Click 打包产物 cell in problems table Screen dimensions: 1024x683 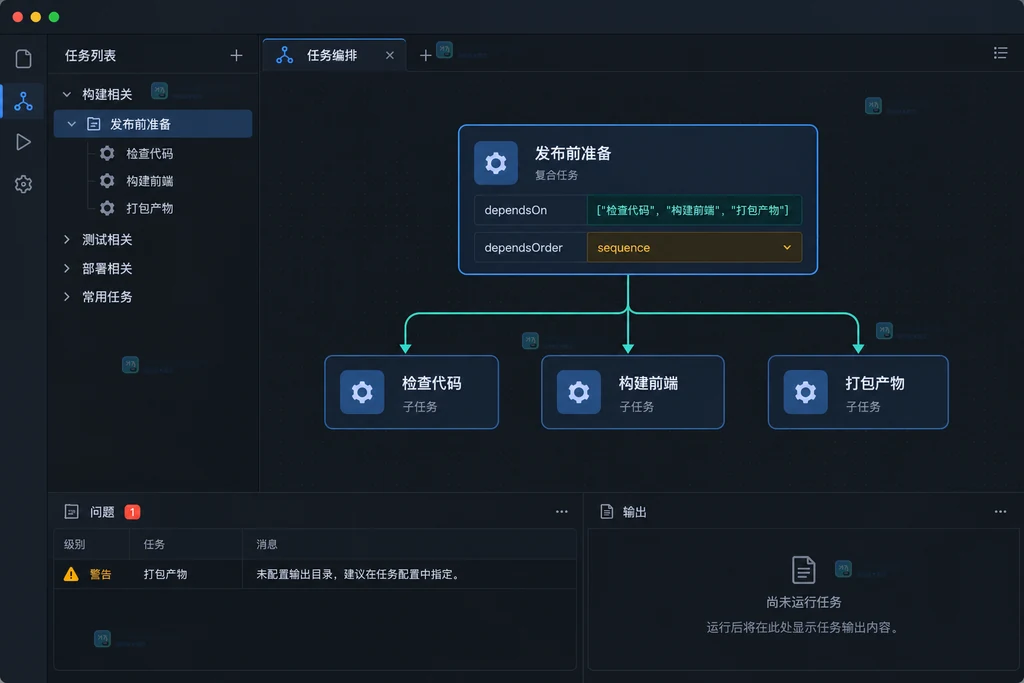click(165, 575)
